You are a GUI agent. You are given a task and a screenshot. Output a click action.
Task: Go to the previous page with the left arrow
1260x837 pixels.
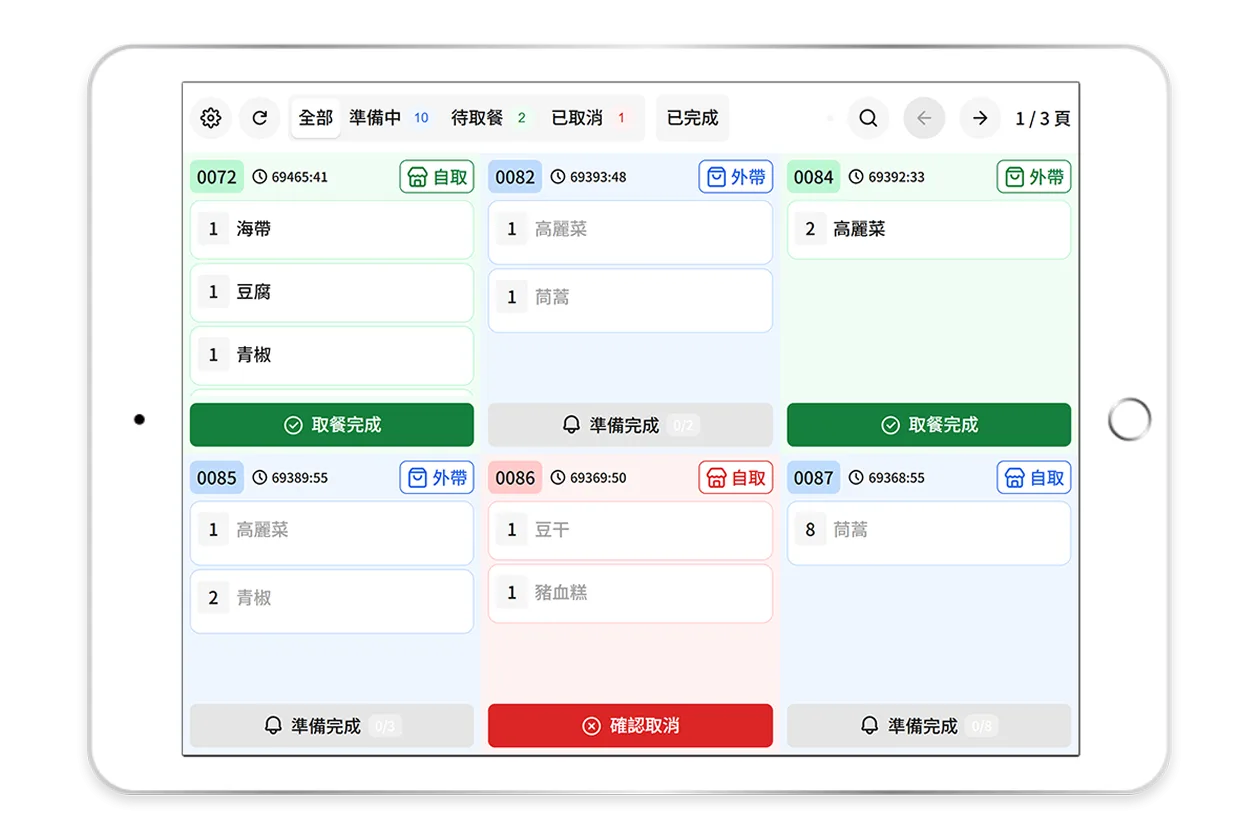pos(924,118)
